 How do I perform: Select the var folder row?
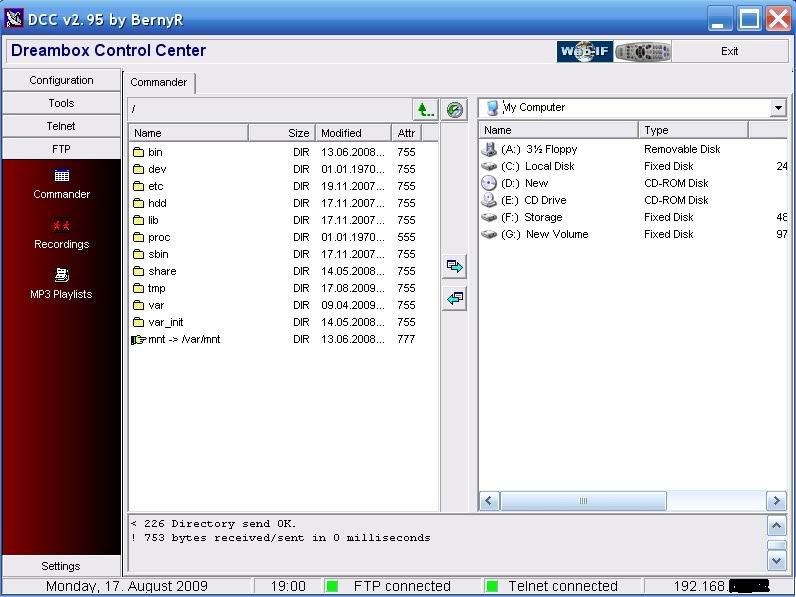tap(283, 305)
